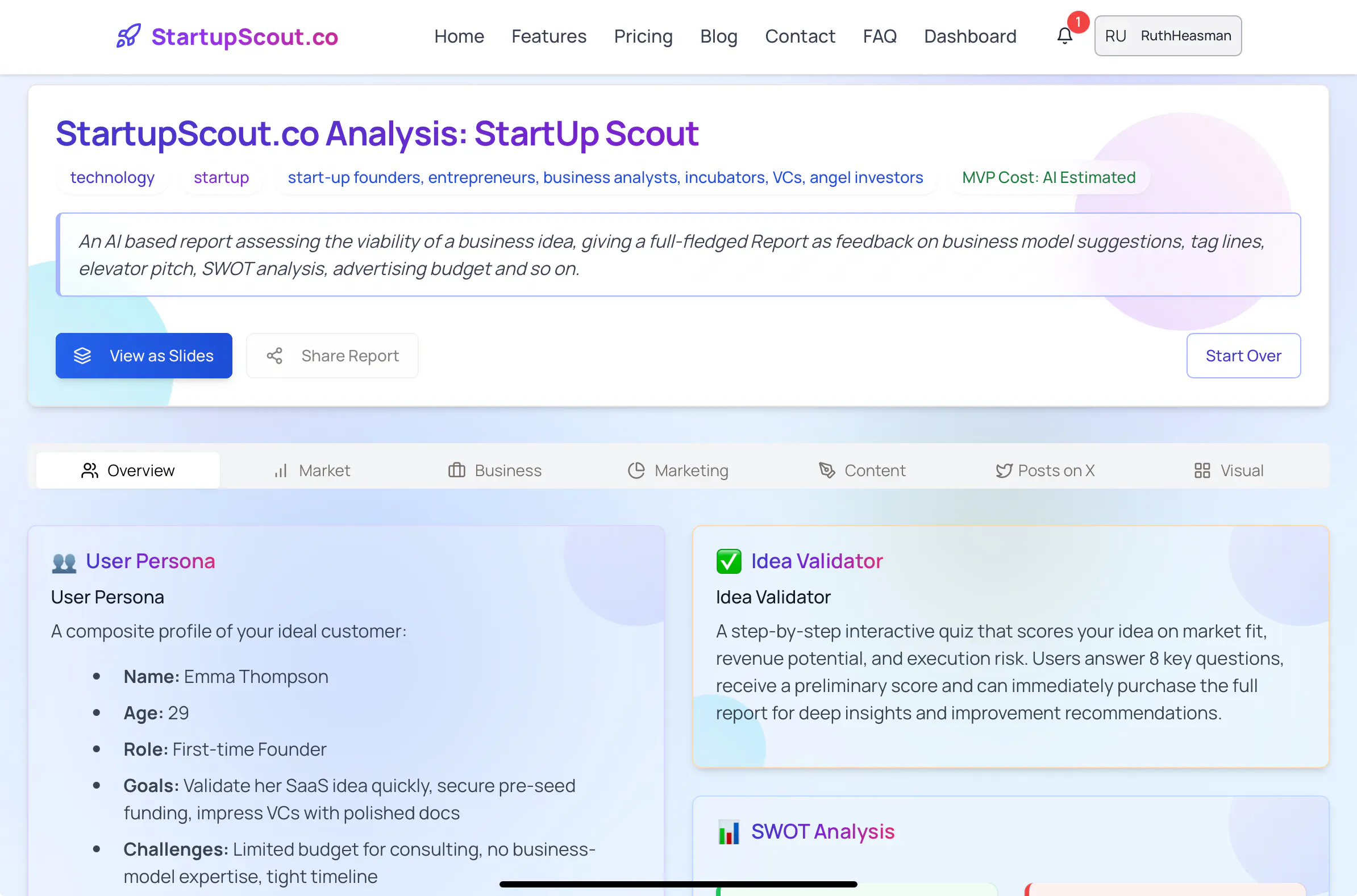Go to Home in the navigation bar
The width and height of the screenshot is (1357, 896).
pos(459,36)
